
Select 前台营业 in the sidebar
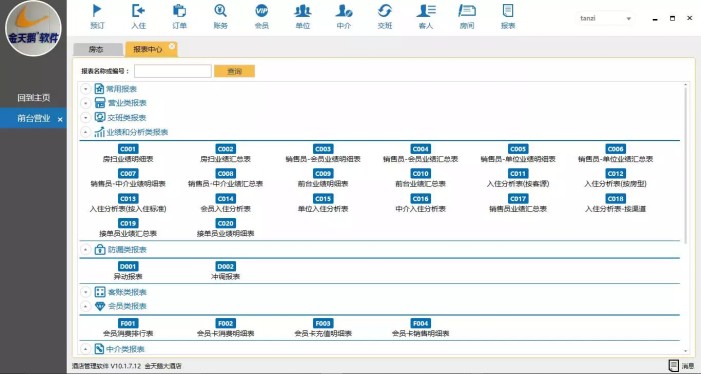click(x=34, y=119)
